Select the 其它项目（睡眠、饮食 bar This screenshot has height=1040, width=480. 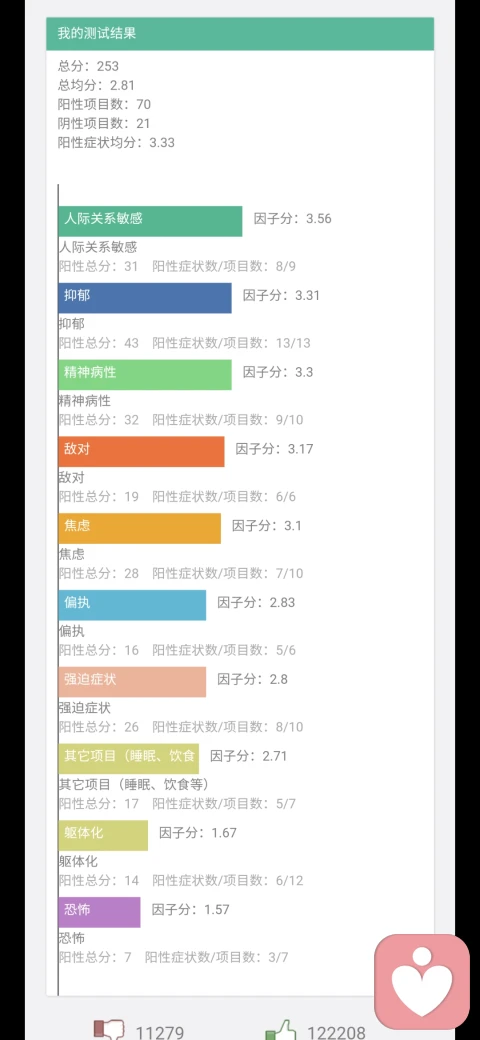(129, 759)
